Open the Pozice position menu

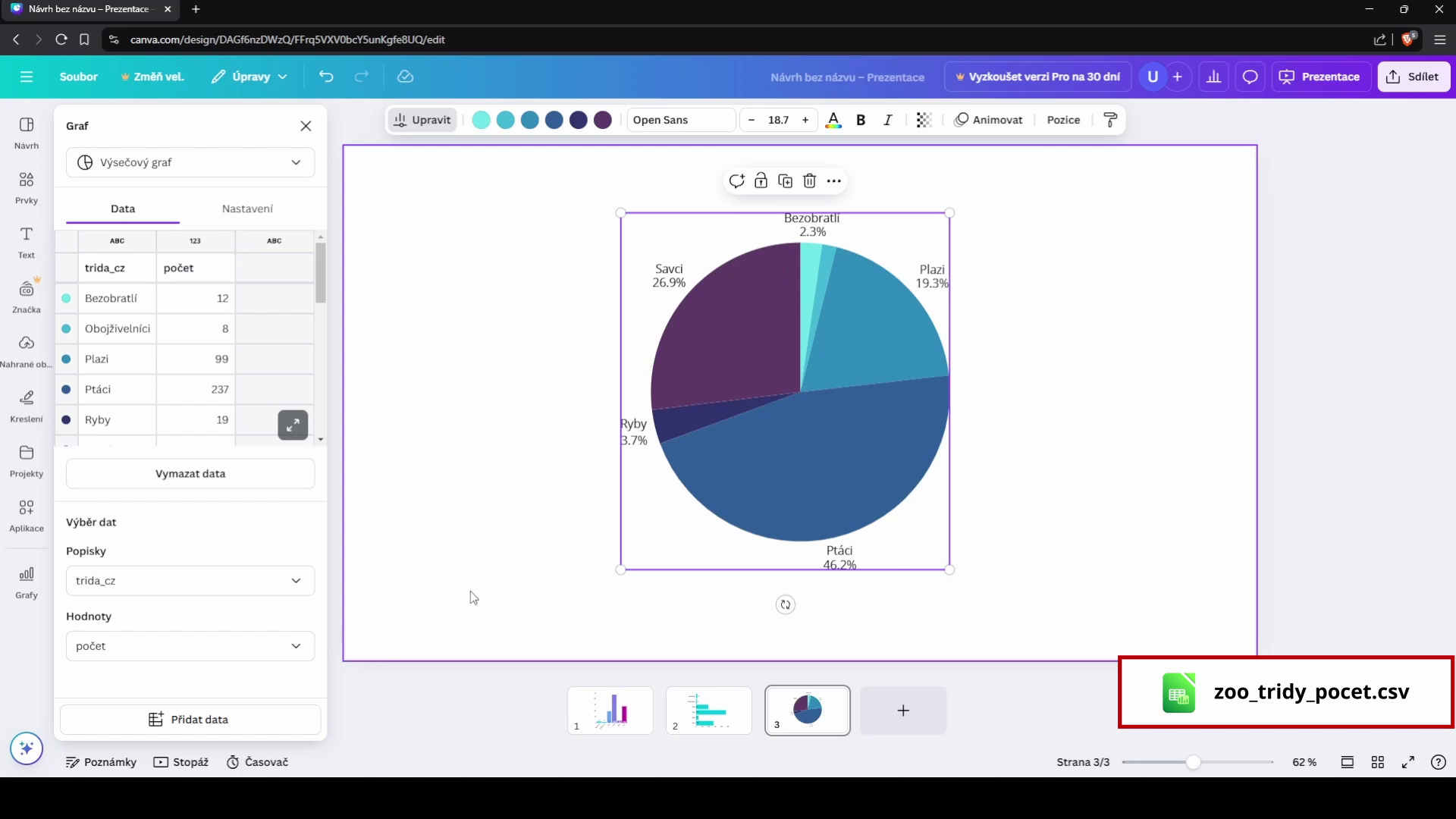pyautogui.click(x=1063, y=120)
